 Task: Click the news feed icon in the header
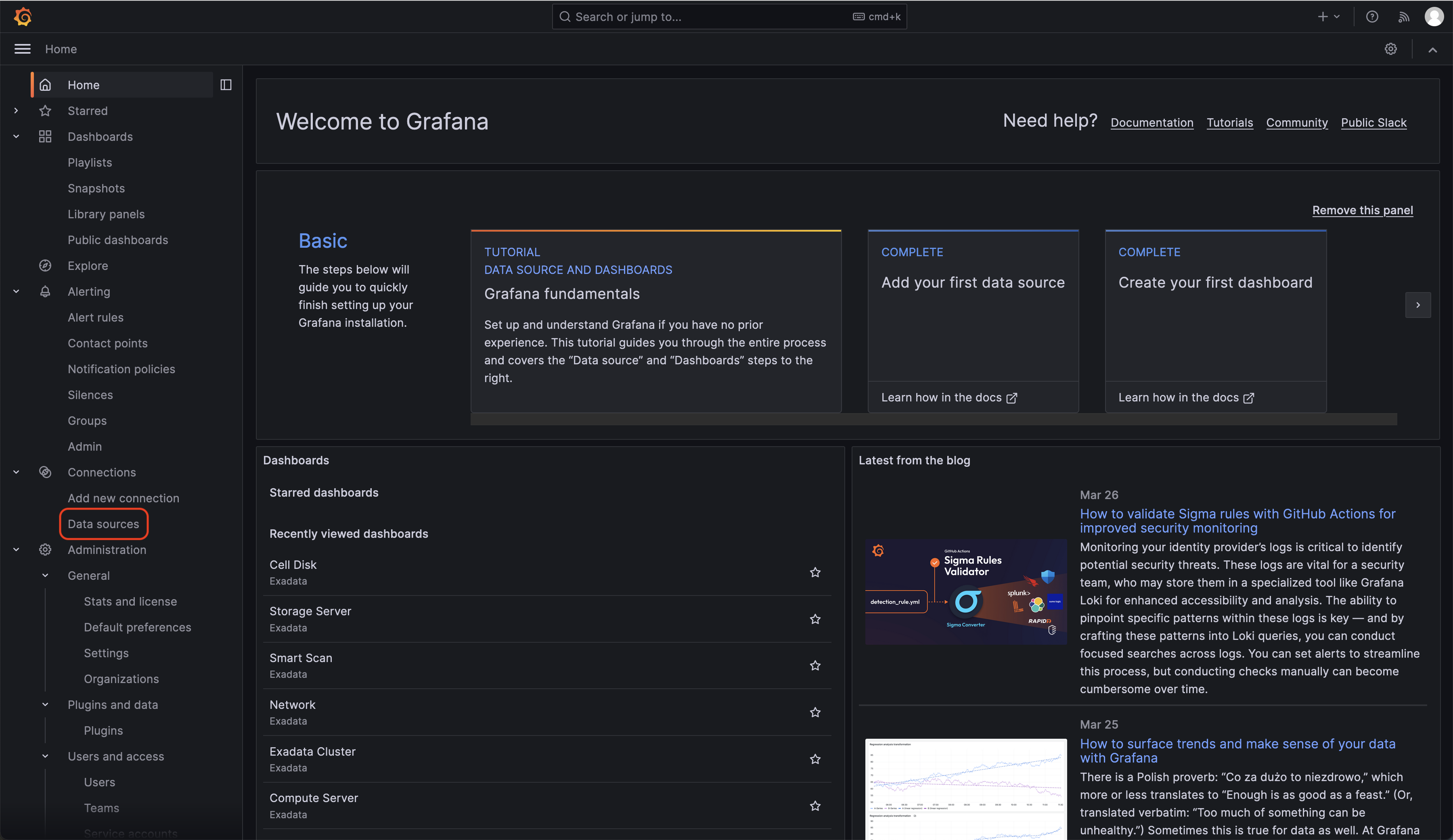click(1403, 17)
